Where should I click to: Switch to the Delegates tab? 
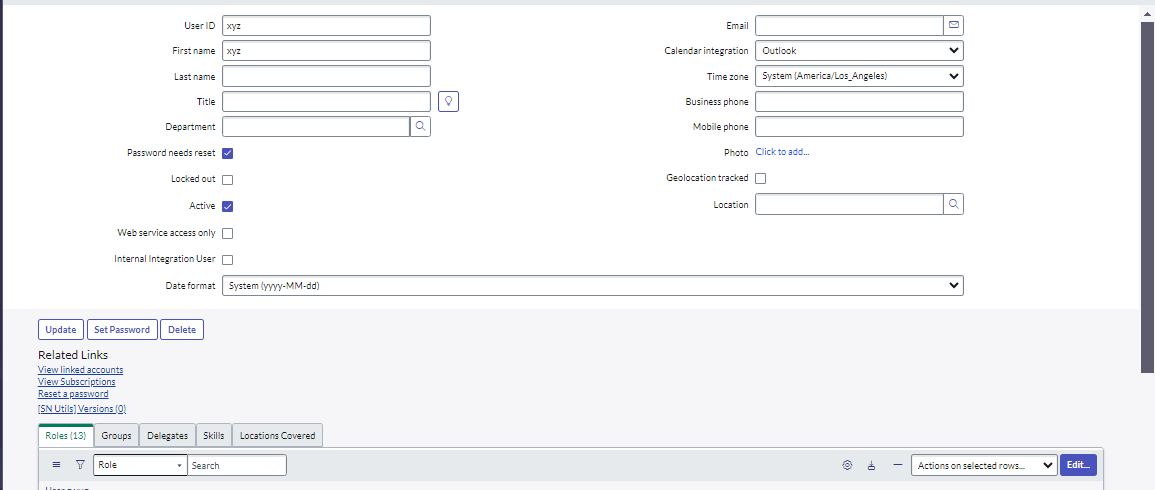[167, 435]
